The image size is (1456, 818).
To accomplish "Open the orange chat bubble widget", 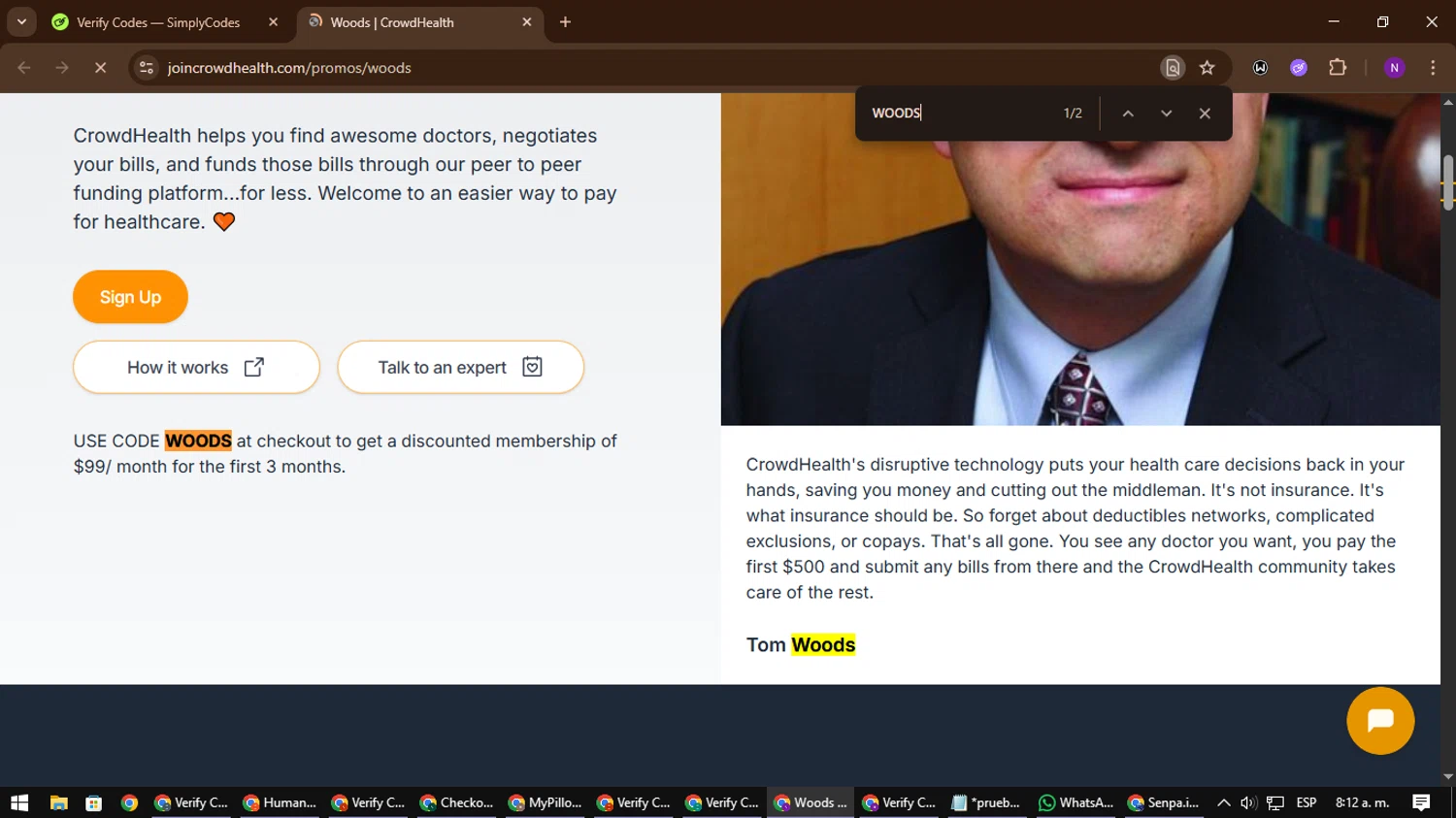I will pos(1380,721).
